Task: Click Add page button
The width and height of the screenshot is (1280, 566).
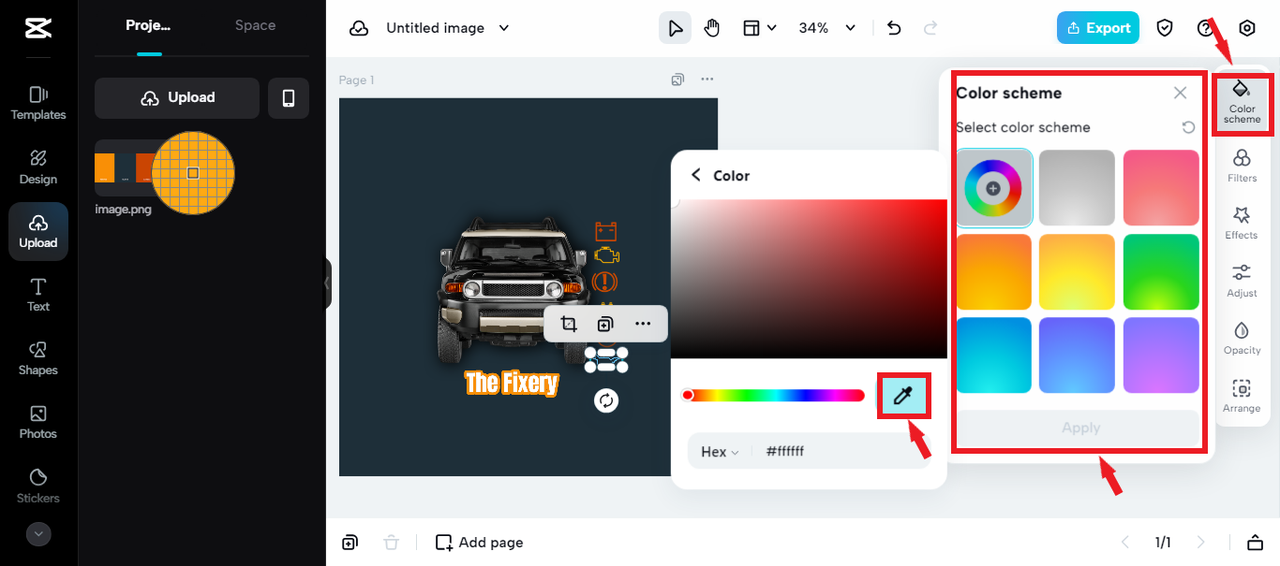Action: [480, 543]
